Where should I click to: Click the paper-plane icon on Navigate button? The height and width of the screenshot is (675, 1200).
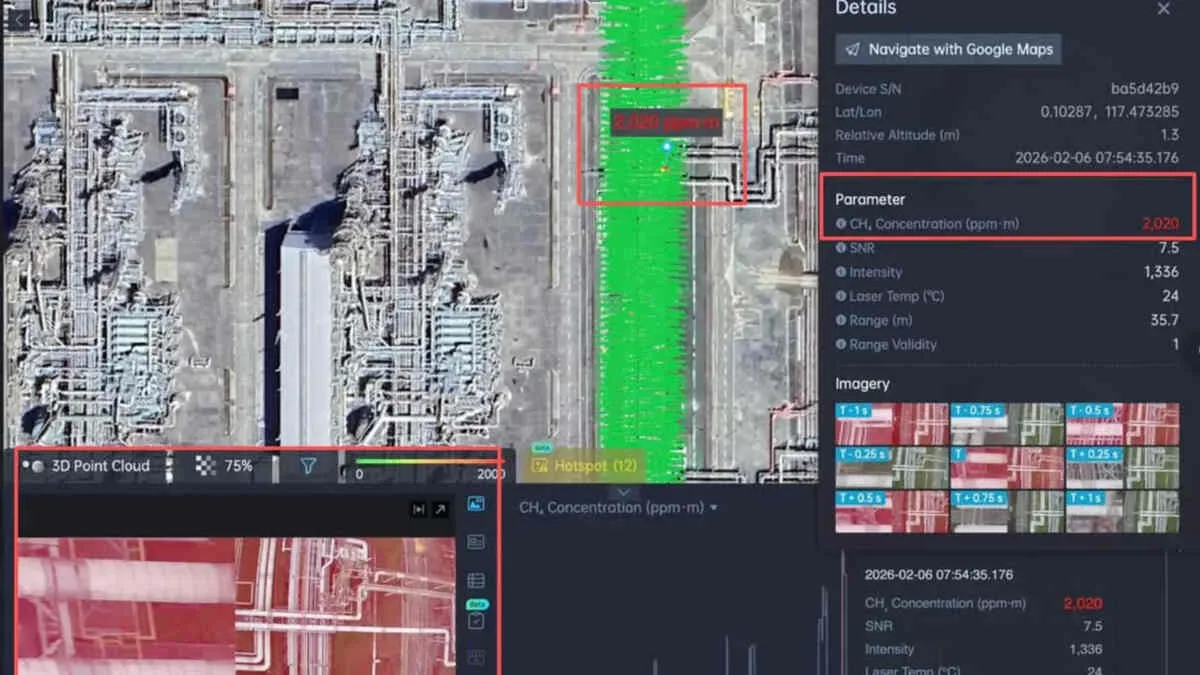coord(852,49)
